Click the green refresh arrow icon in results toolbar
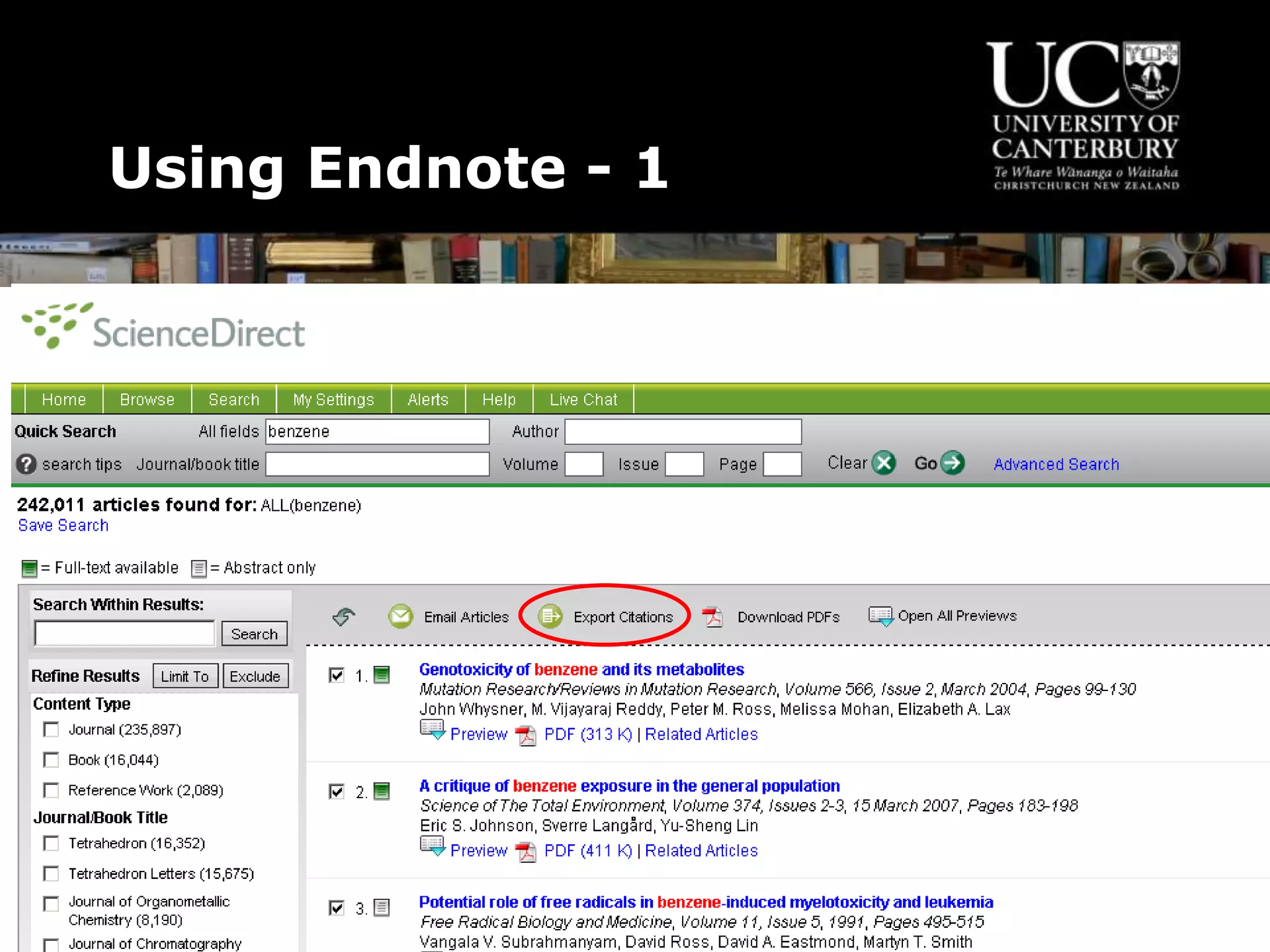Image resolution: width=1270 pixels, height=952 pixels. (x=344, y=616)
